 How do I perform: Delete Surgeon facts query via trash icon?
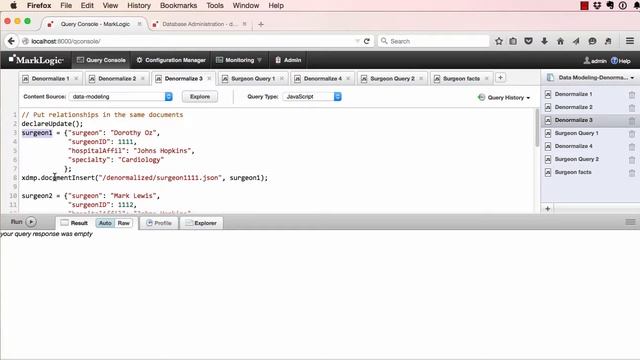[x=631, y=173]
